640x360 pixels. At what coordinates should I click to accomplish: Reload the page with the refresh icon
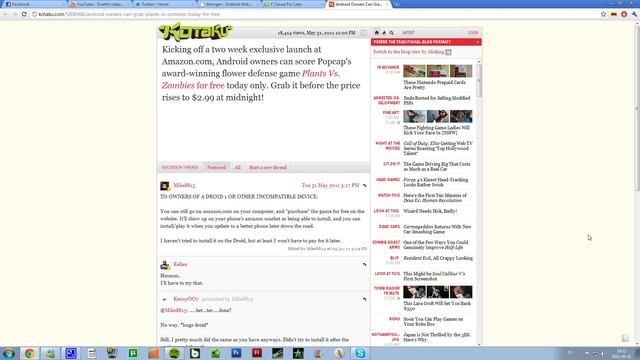pyautogui.click(x=24, y=14)
